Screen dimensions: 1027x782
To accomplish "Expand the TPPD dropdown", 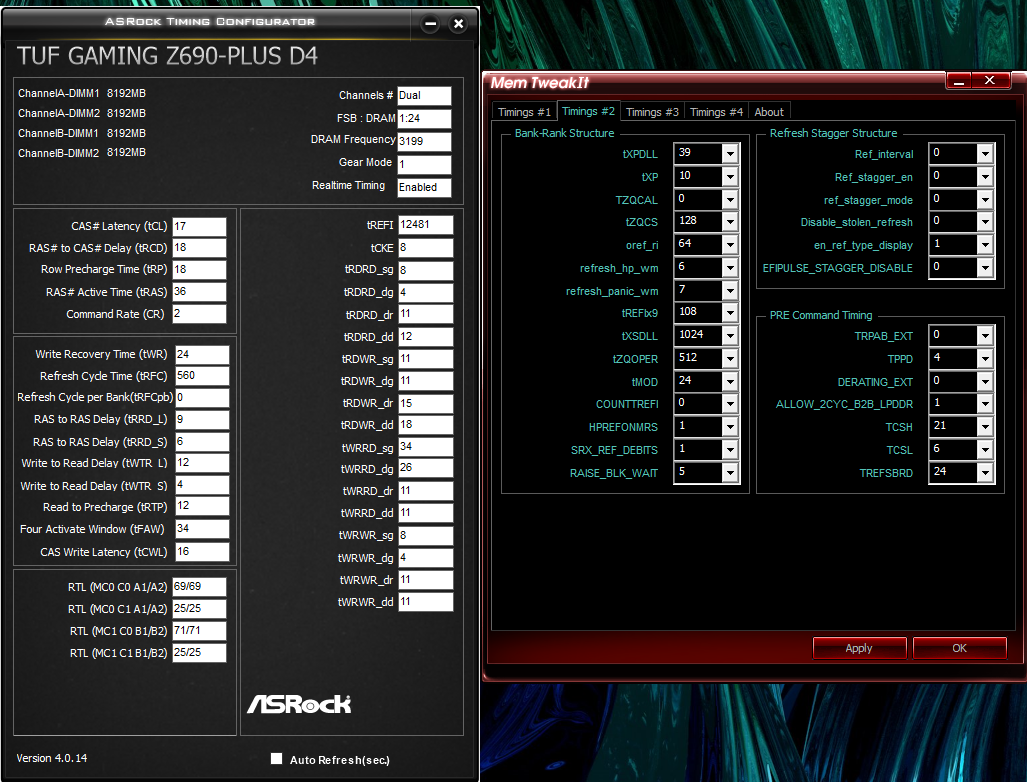I will 985,358.
